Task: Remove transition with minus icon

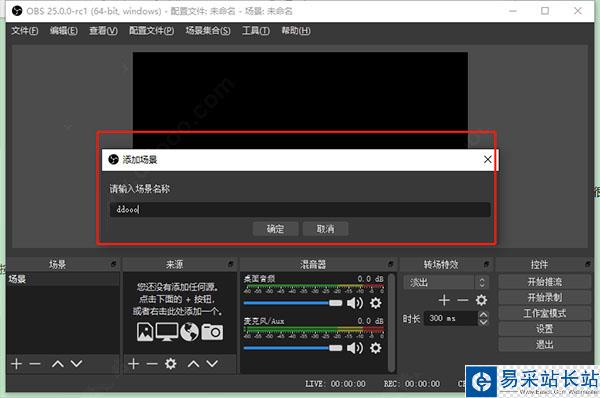Action: tap(463, 300)
